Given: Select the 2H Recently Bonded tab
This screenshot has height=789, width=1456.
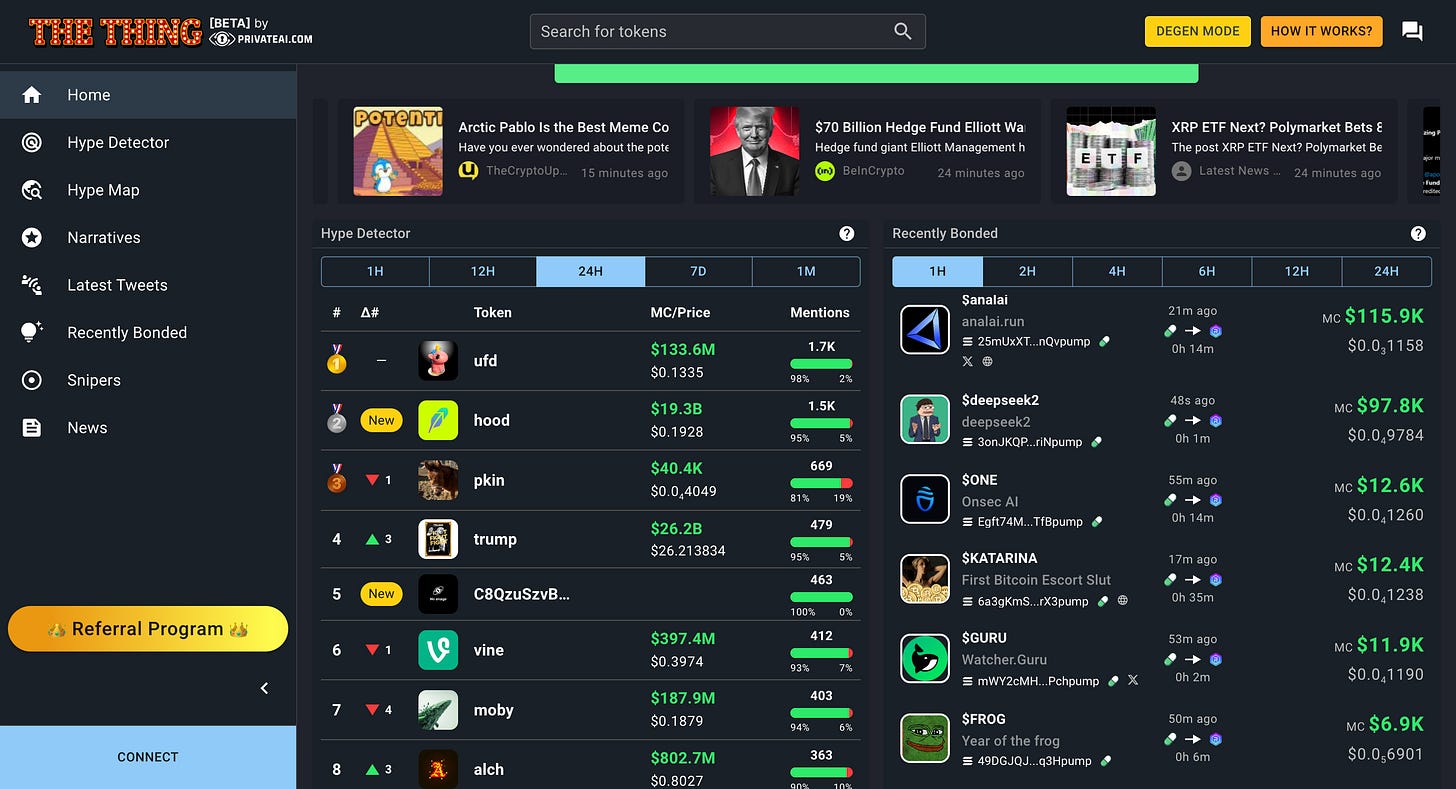Looking at the screenshot, I should 1027,271.
